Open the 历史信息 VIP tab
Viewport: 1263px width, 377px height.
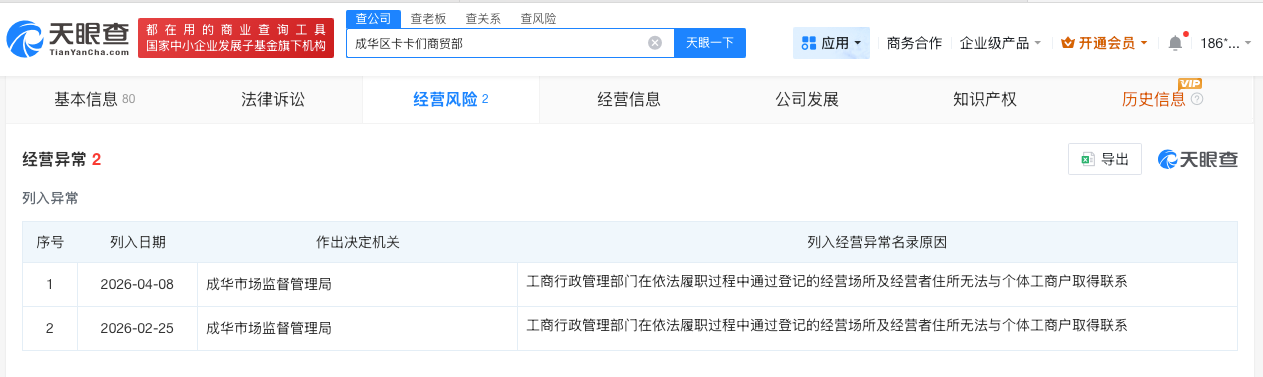(1154, 99)
